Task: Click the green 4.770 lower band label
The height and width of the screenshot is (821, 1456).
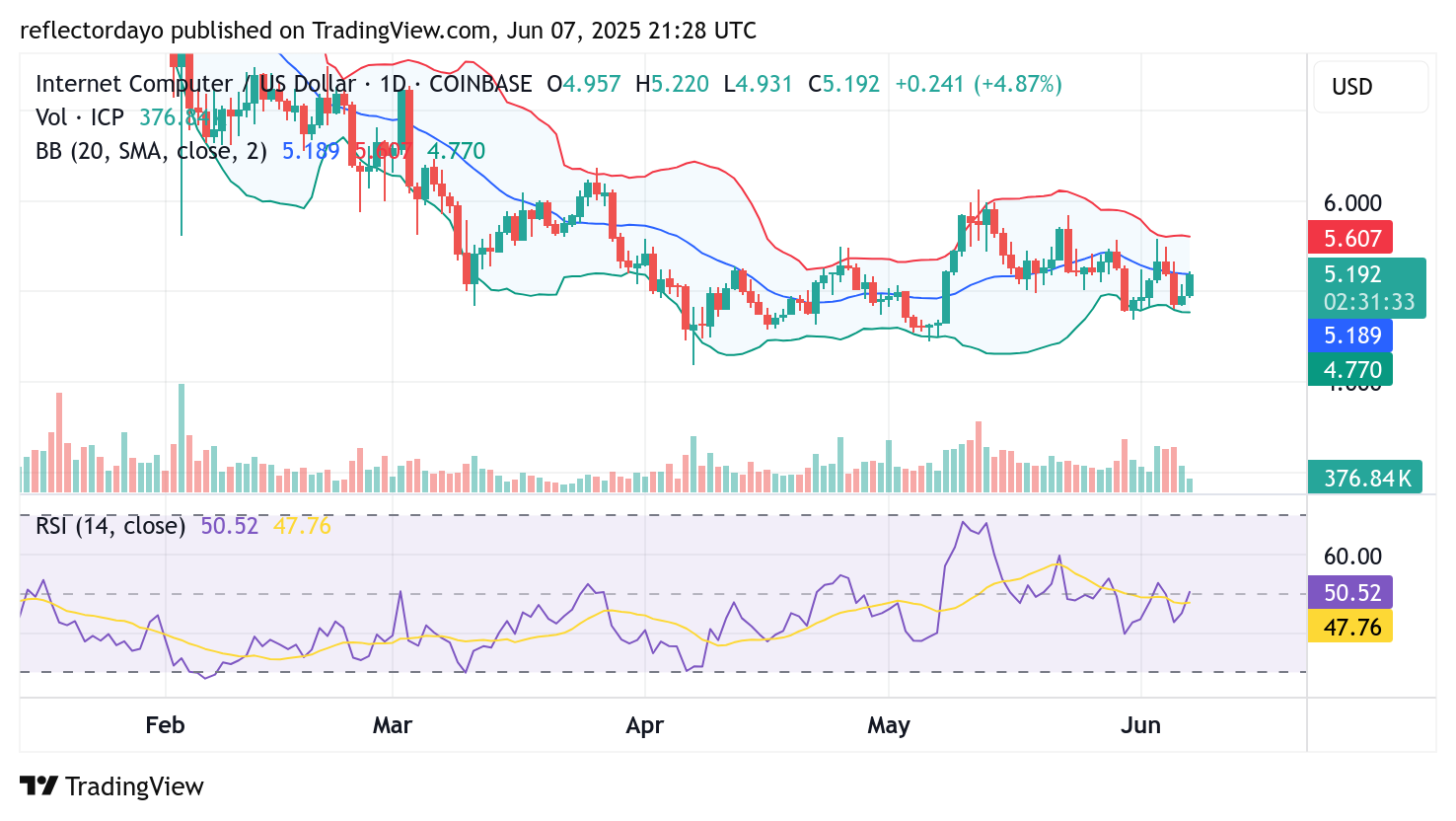Action: coord(1350,370)
